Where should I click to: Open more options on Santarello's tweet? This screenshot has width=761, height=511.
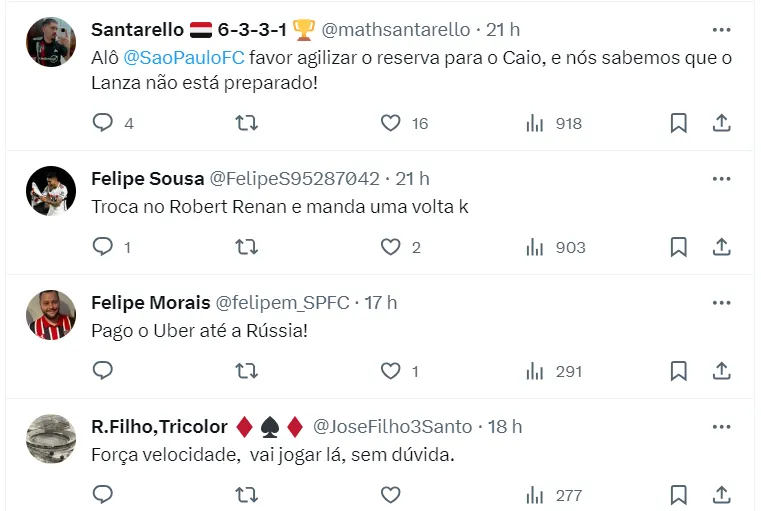pyautogui.click(x=721, y=30)
